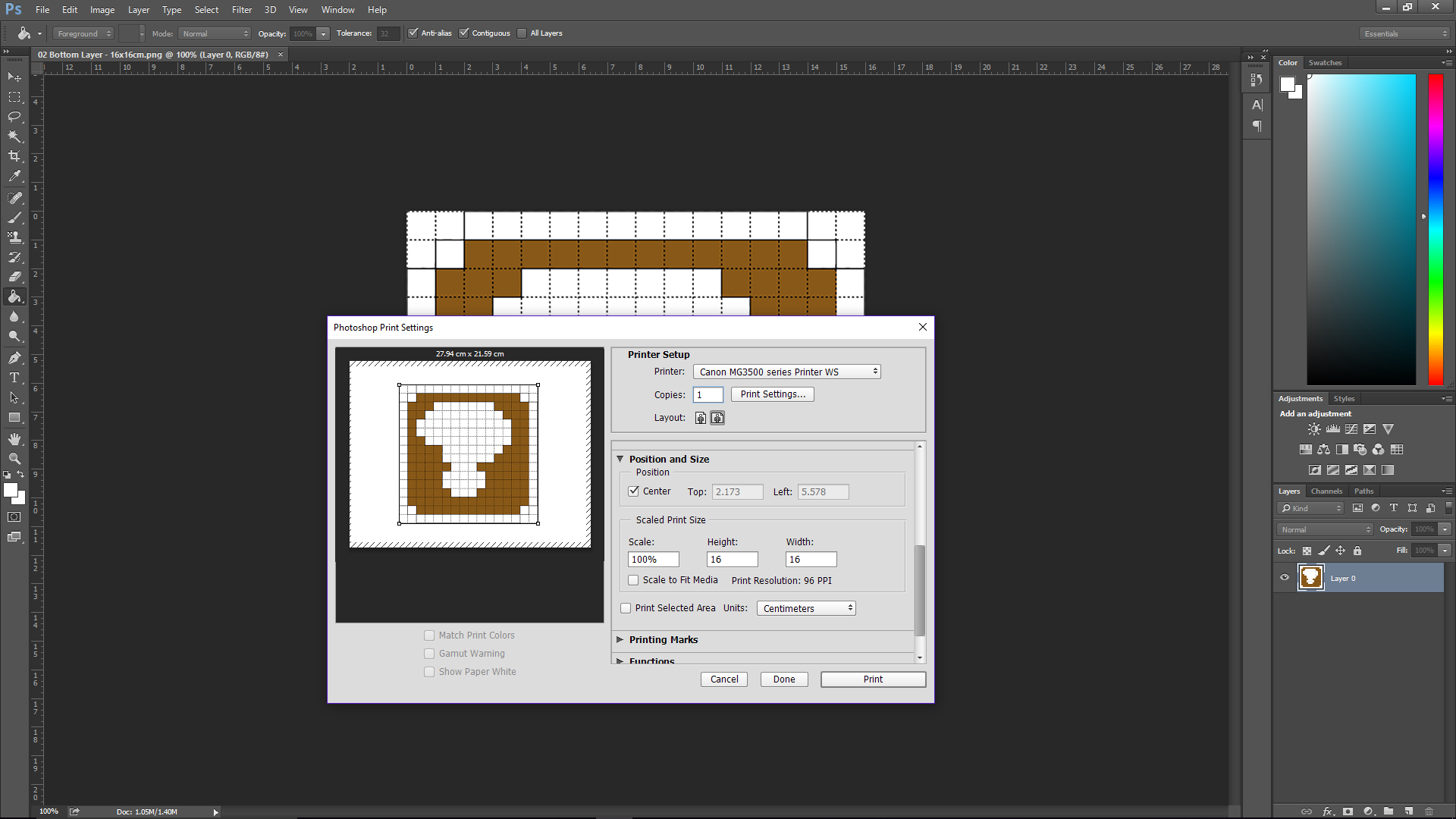1456x819 pixels.
Task: Switch to the Channels tab
Action: click(x=1326, y=491)
